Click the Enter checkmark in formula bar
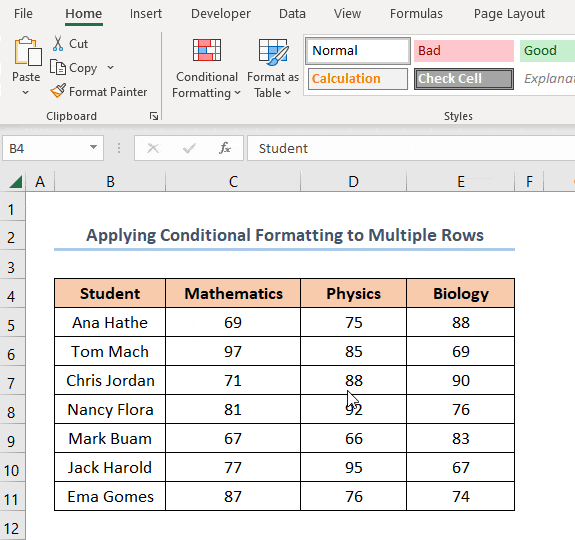575x540 pixels. pos(189,148)
